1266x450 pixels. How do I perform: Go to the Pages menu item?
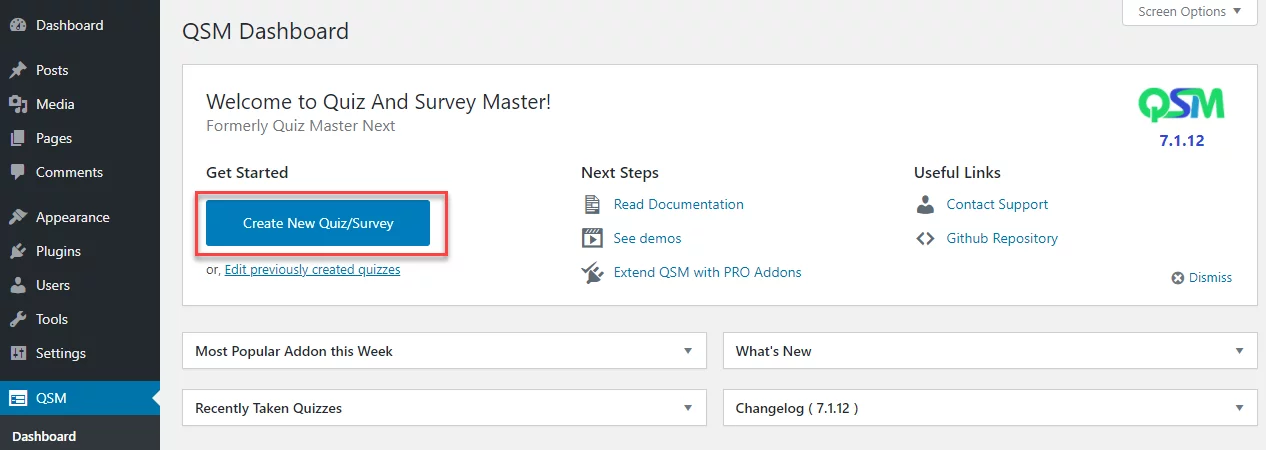coord(80,138)
